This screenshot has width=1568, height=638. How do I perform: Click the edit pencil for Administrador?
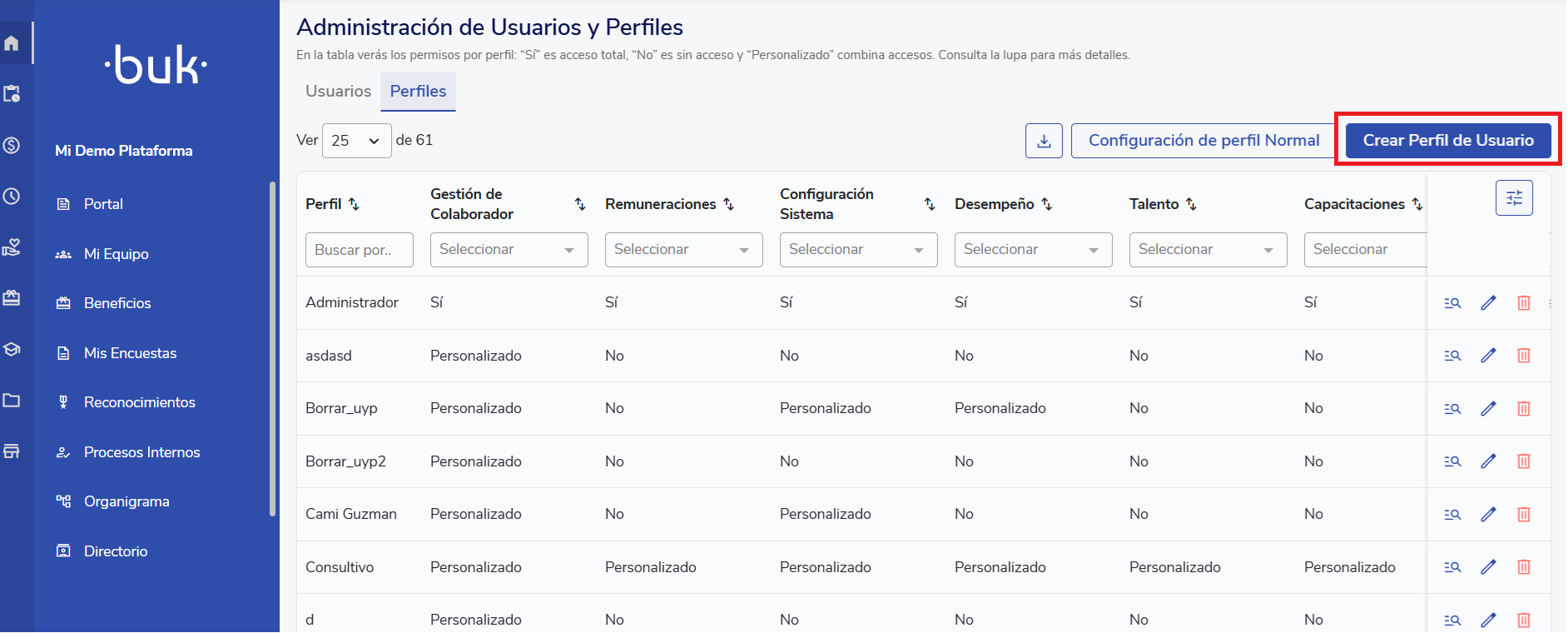[x=1488, y=303]
